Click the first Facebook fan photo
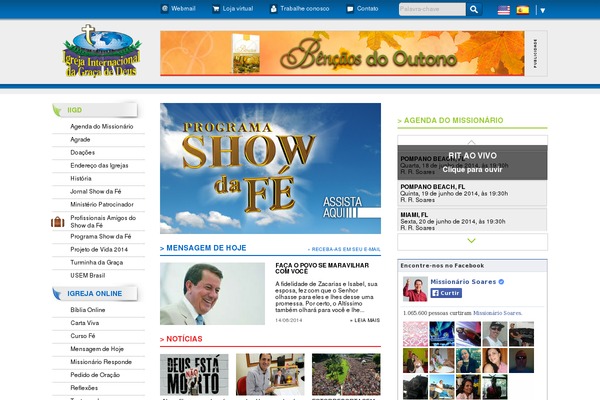The height and width of the screenshot is (400, 600). [x=415, y=334]
